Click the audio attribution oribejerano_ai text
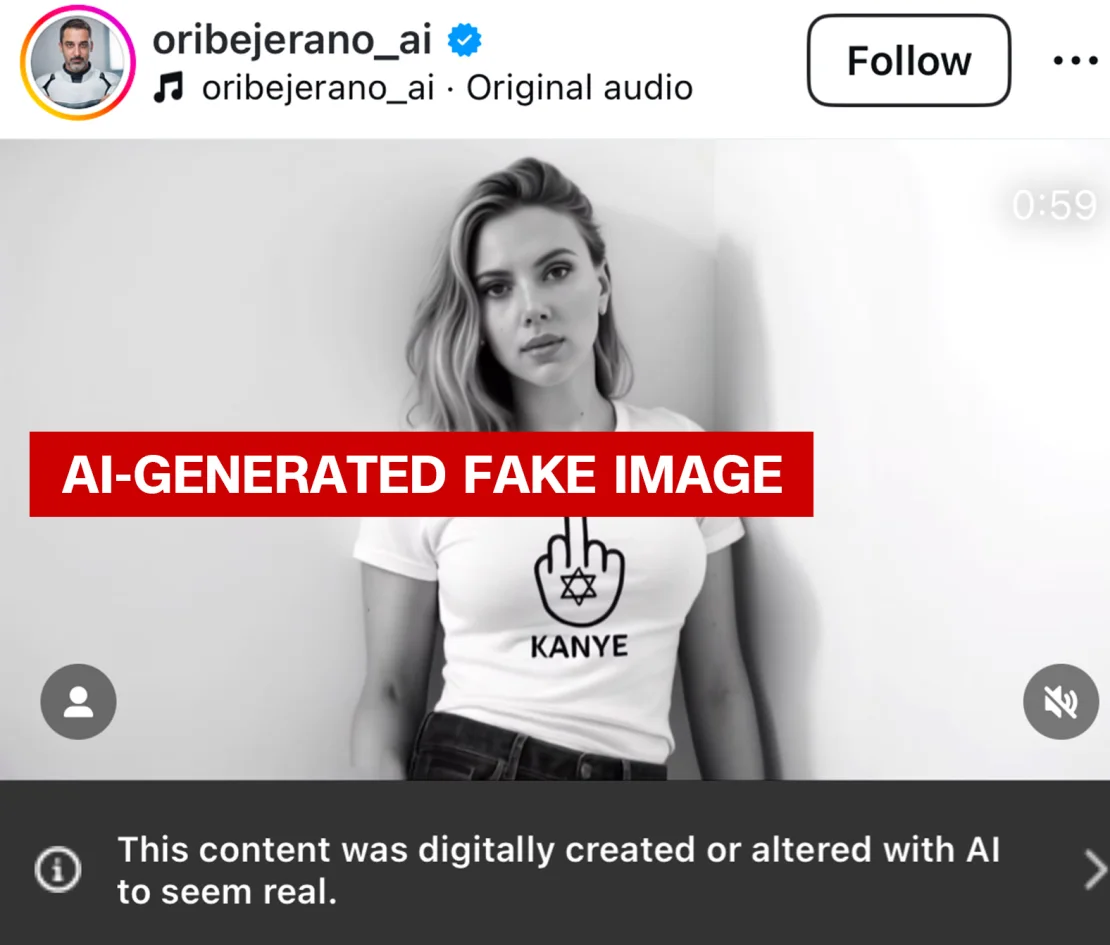This screenshot has width=1110, height=945. tap(318, 88)
